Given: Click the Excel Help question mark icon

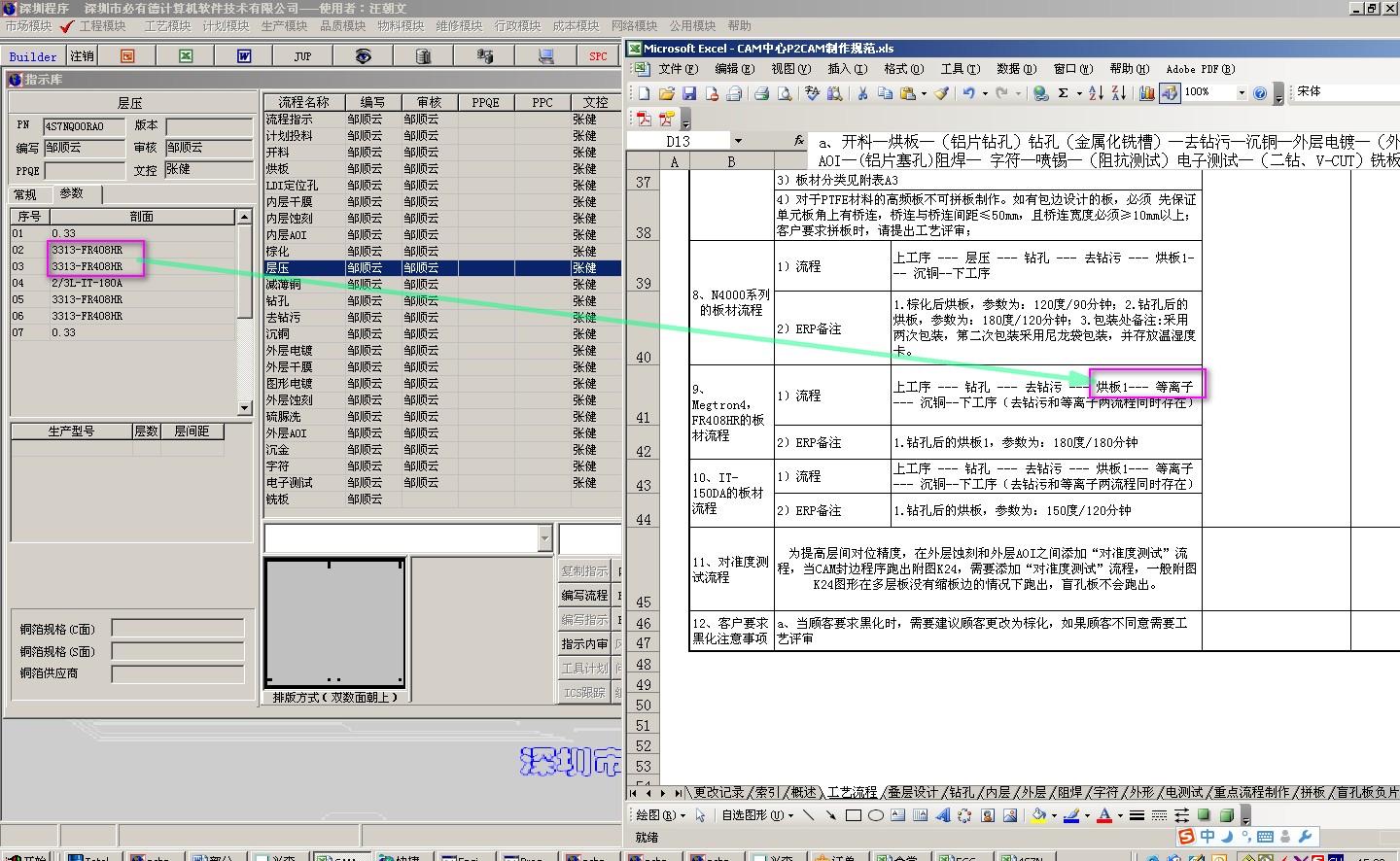Looking at the screenshot, I should 1260,93.
